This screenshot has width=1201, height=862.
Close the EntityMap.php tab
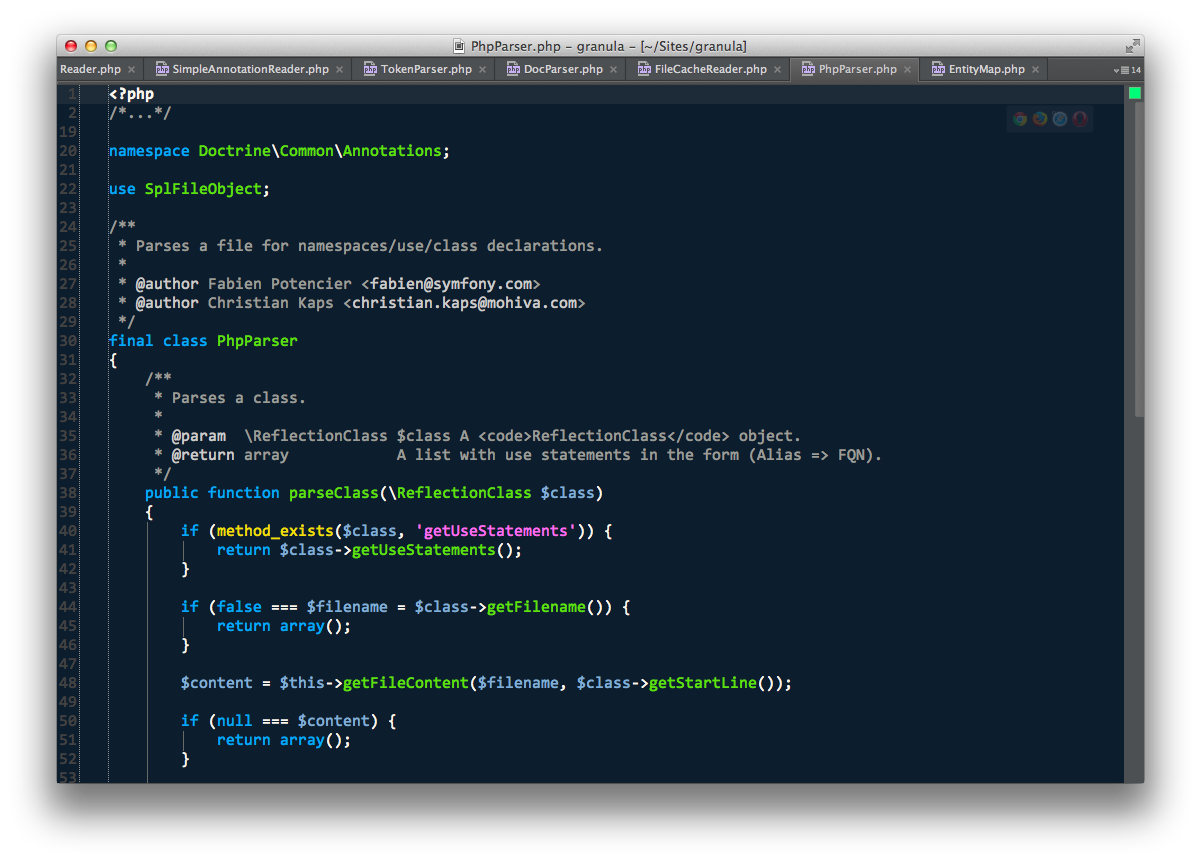click(x=1036, y=70)
